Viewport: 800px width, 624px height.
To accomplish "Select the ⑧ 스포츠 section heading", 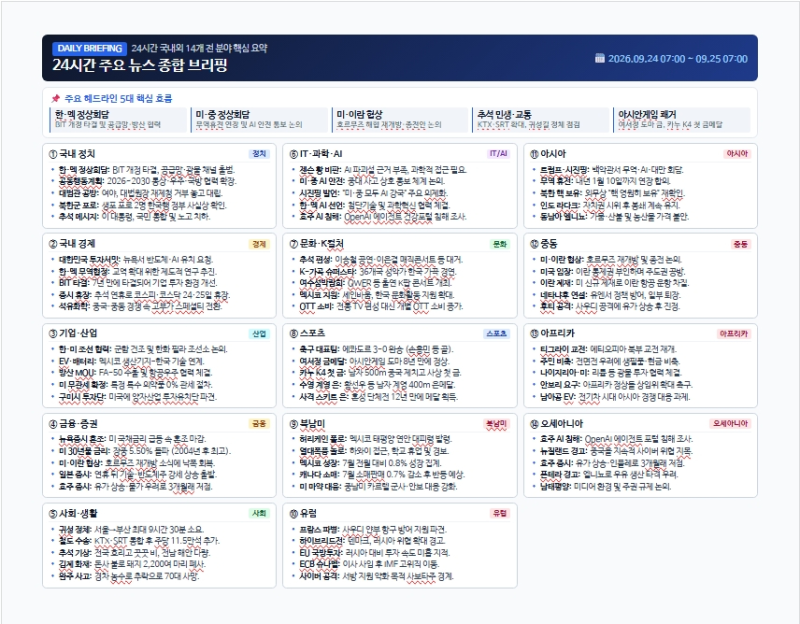I will tap(307, 334).
